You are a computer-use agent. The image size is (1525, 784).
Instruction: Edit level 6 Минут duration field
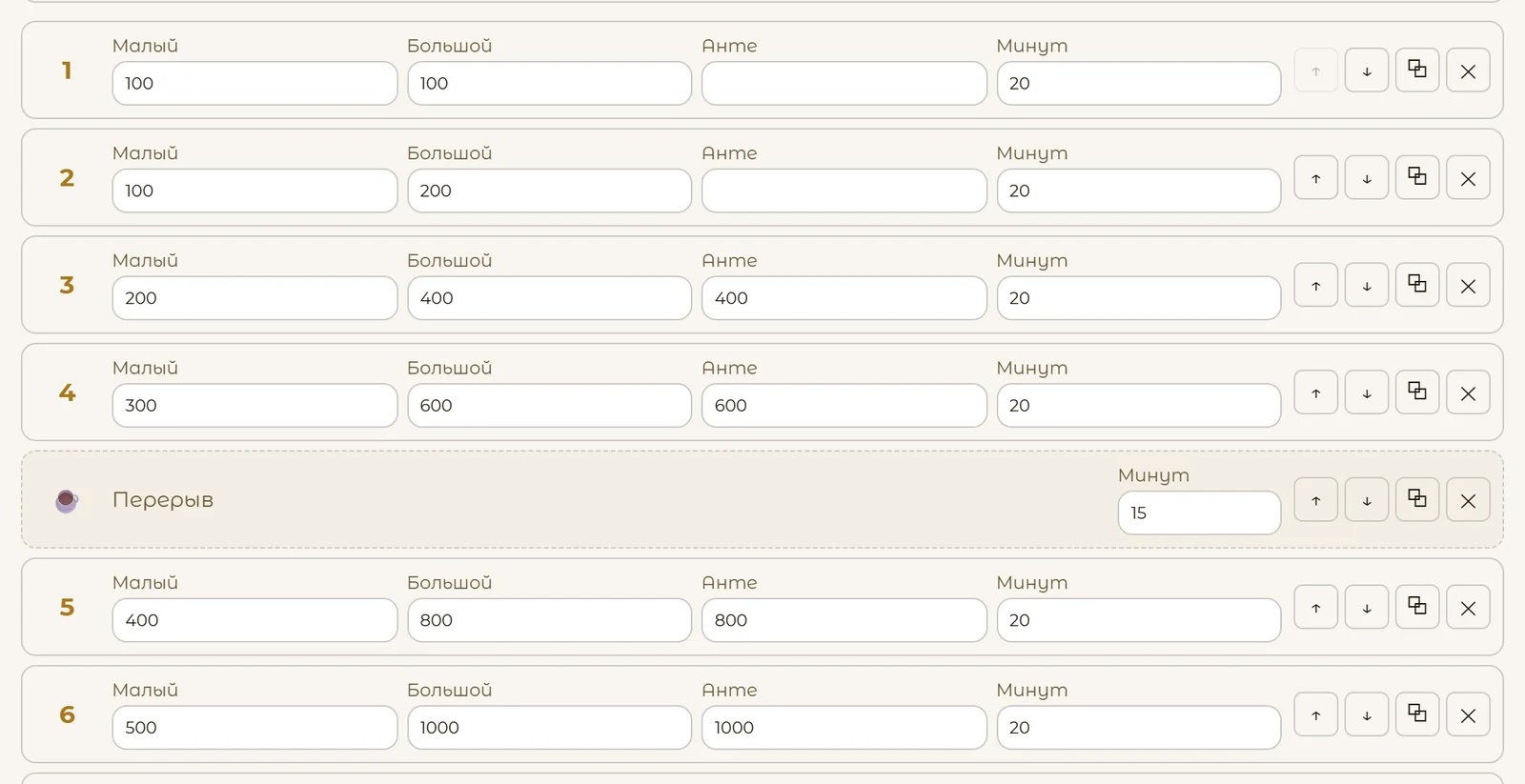(x=1139, y=728)
